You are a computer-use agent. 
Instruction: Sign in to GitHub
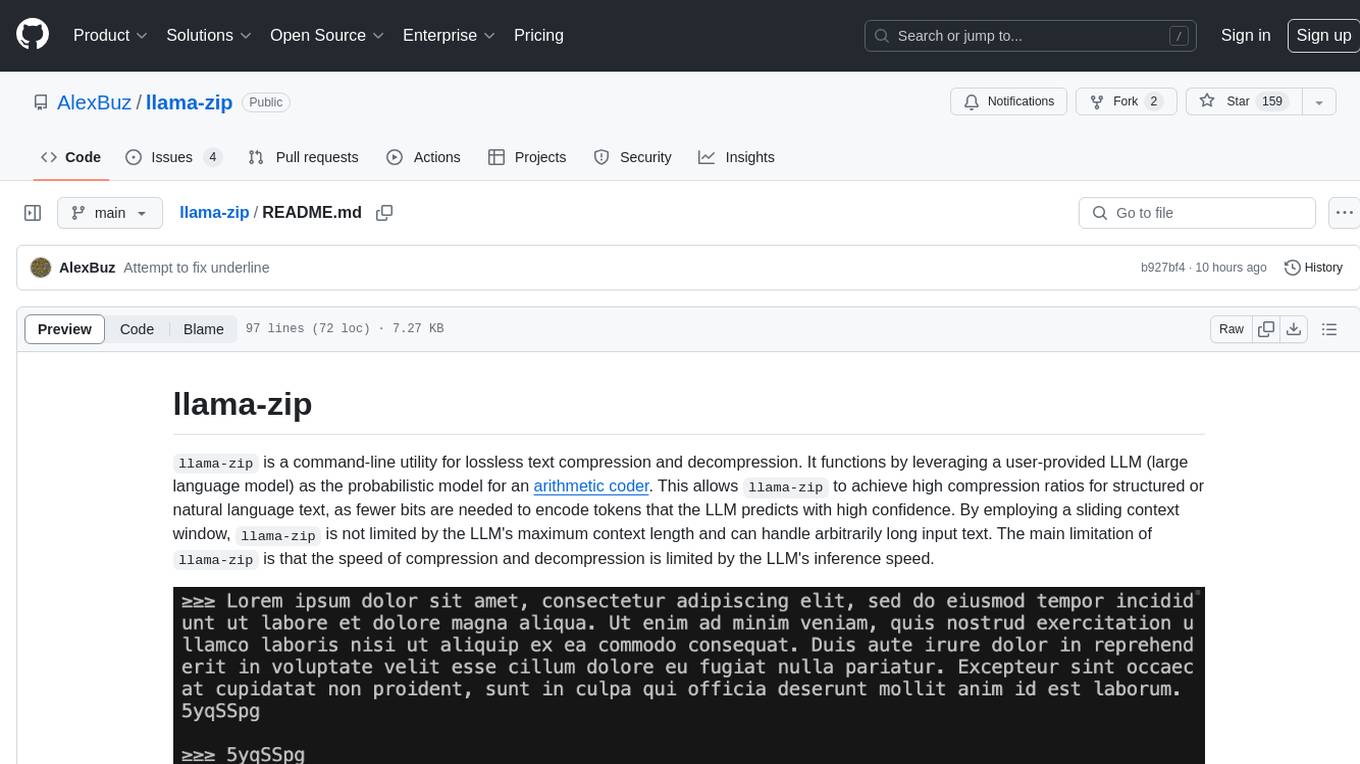(x=1246, y=35)
